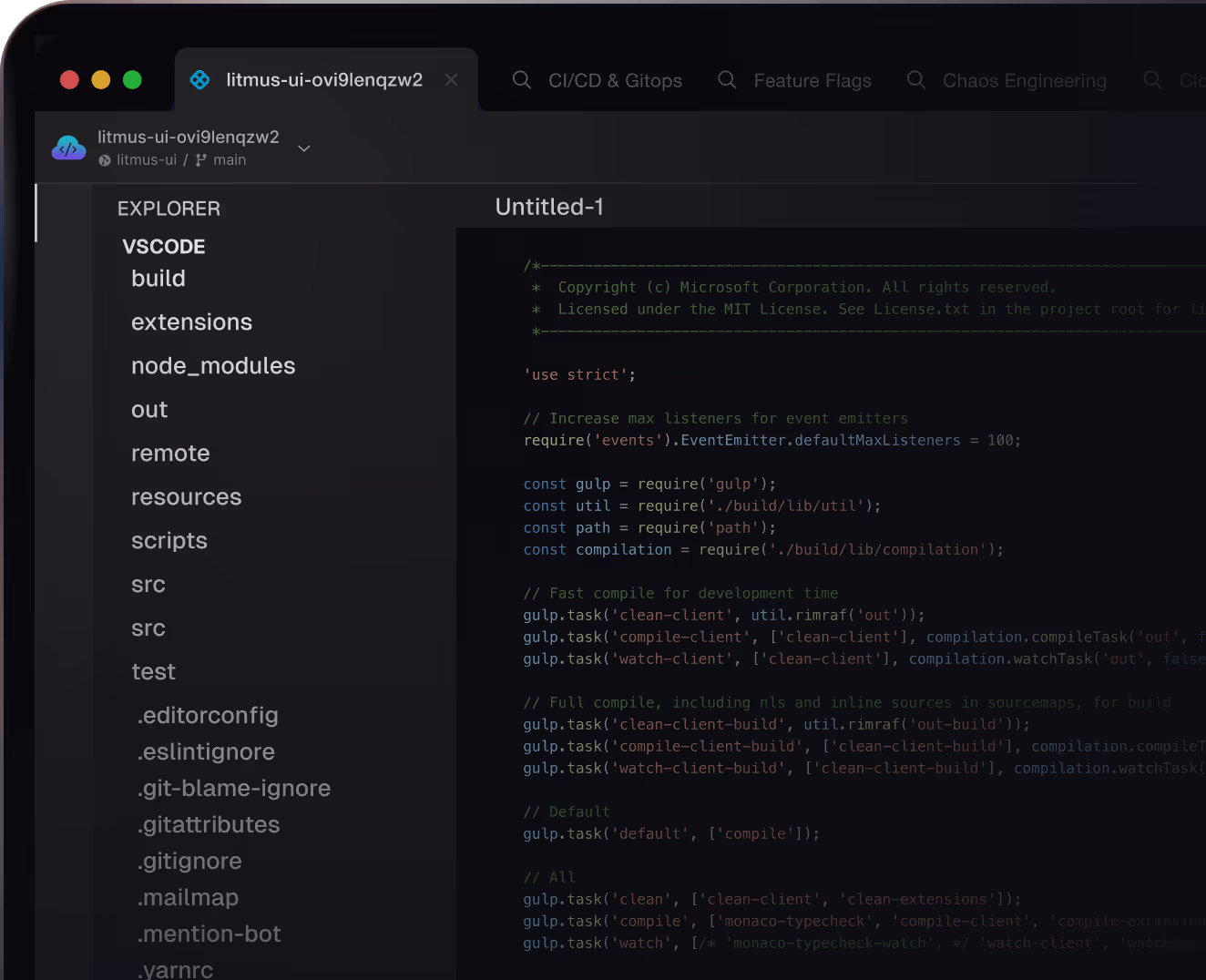
Task: Expand the workspace dropdown chevron
Action: pyautogui.click(x=304, y=148)
